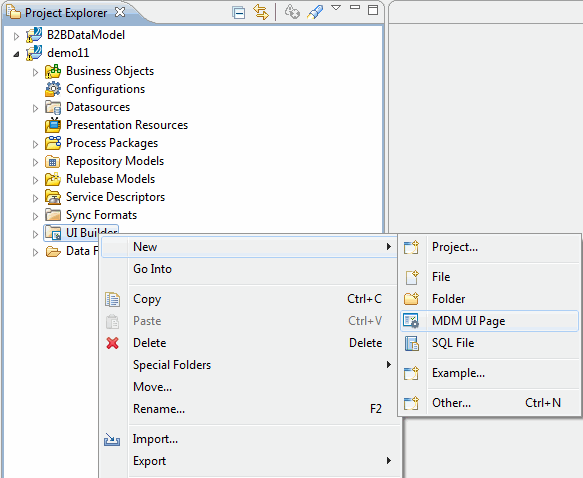Toggle Link with Editor icon
This screenshot has height=478, width=583.
261,12
